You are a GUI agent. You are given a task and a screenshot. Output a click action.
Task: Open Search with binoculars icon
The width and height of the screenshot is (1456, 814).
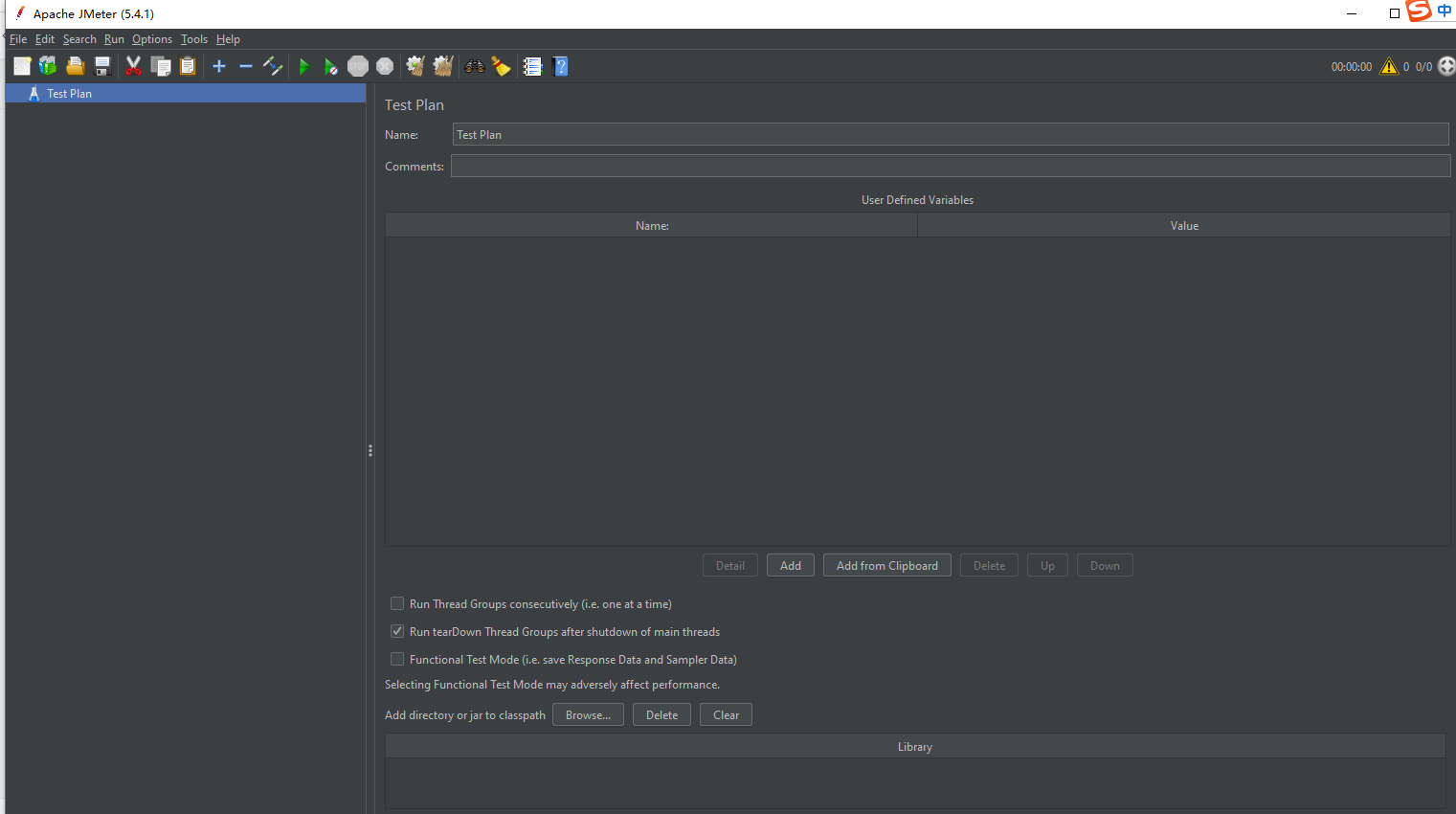coord(475,66)
